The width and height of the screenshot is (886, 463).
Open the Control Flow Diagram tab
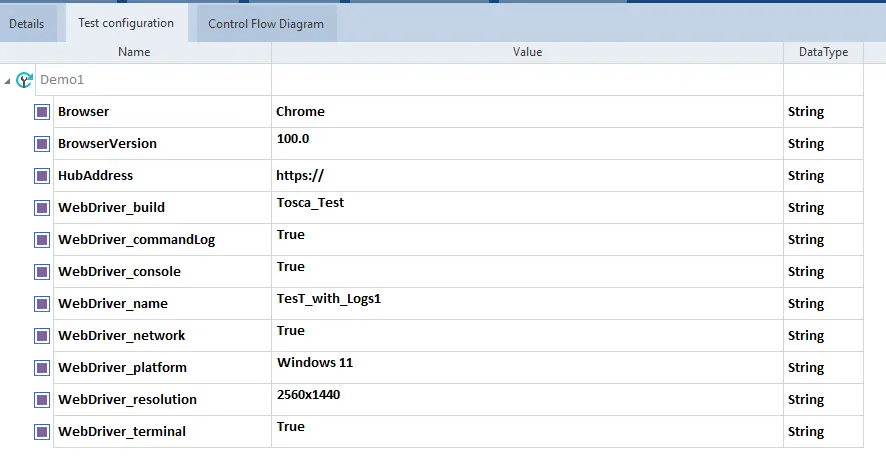(266, 24)
